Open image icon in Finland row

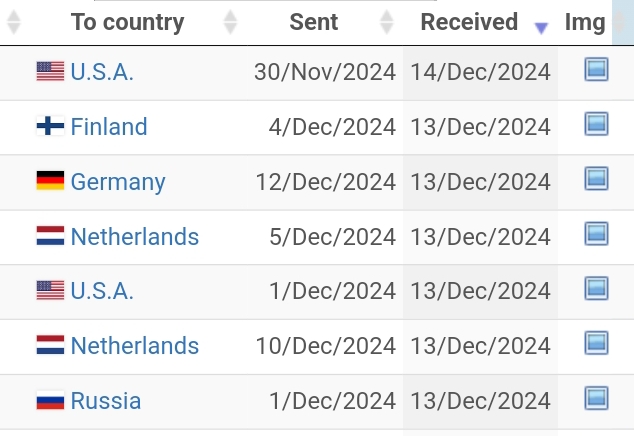596,124
